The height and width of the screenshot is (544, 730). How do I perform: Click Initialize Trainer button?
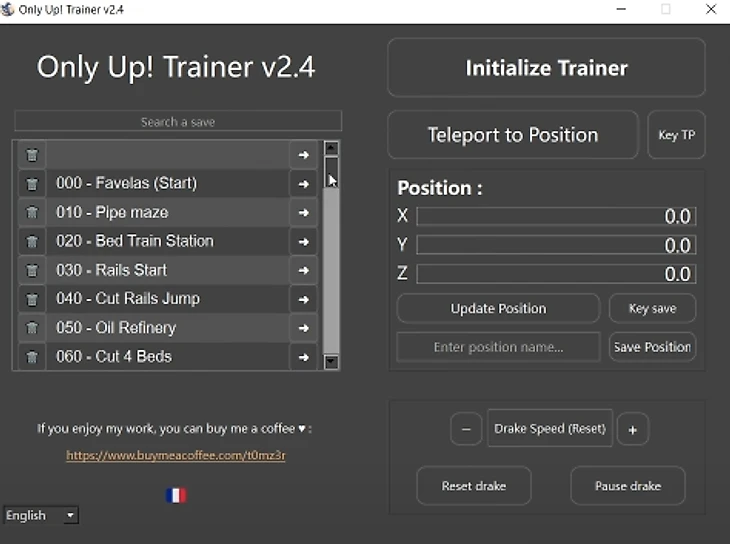547,68
